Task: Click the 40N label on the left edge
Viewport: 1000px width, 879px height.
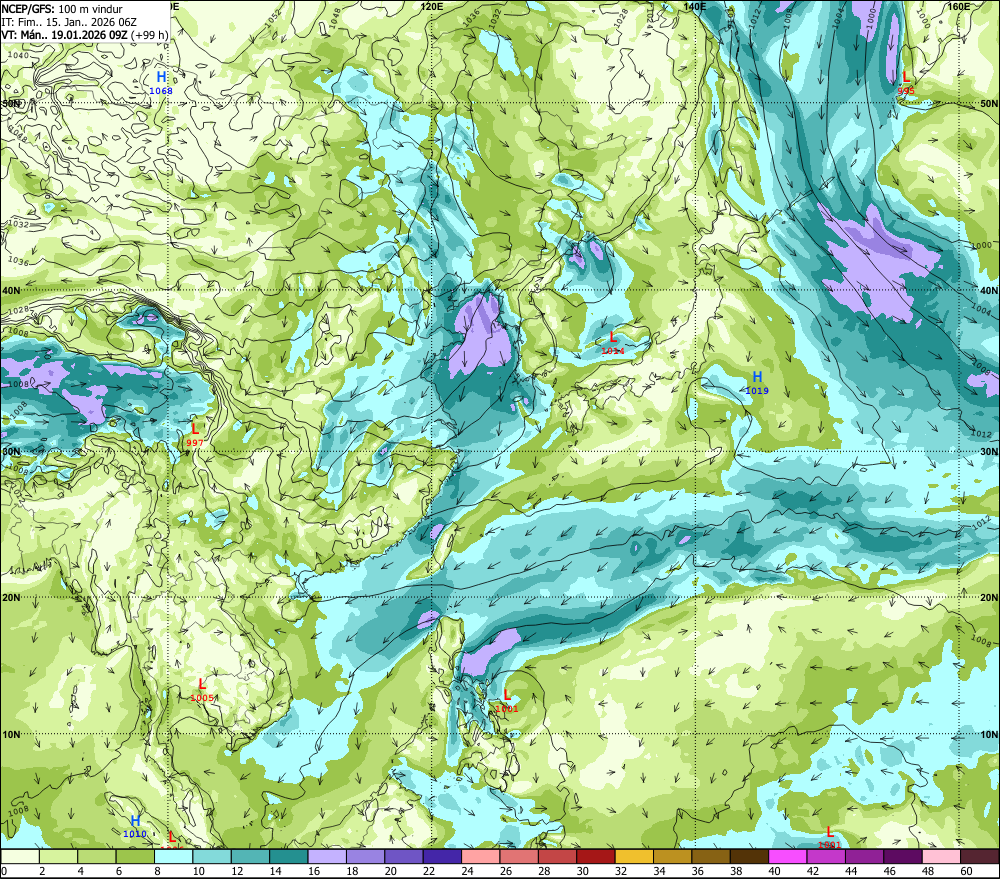Action: (11, 290)
